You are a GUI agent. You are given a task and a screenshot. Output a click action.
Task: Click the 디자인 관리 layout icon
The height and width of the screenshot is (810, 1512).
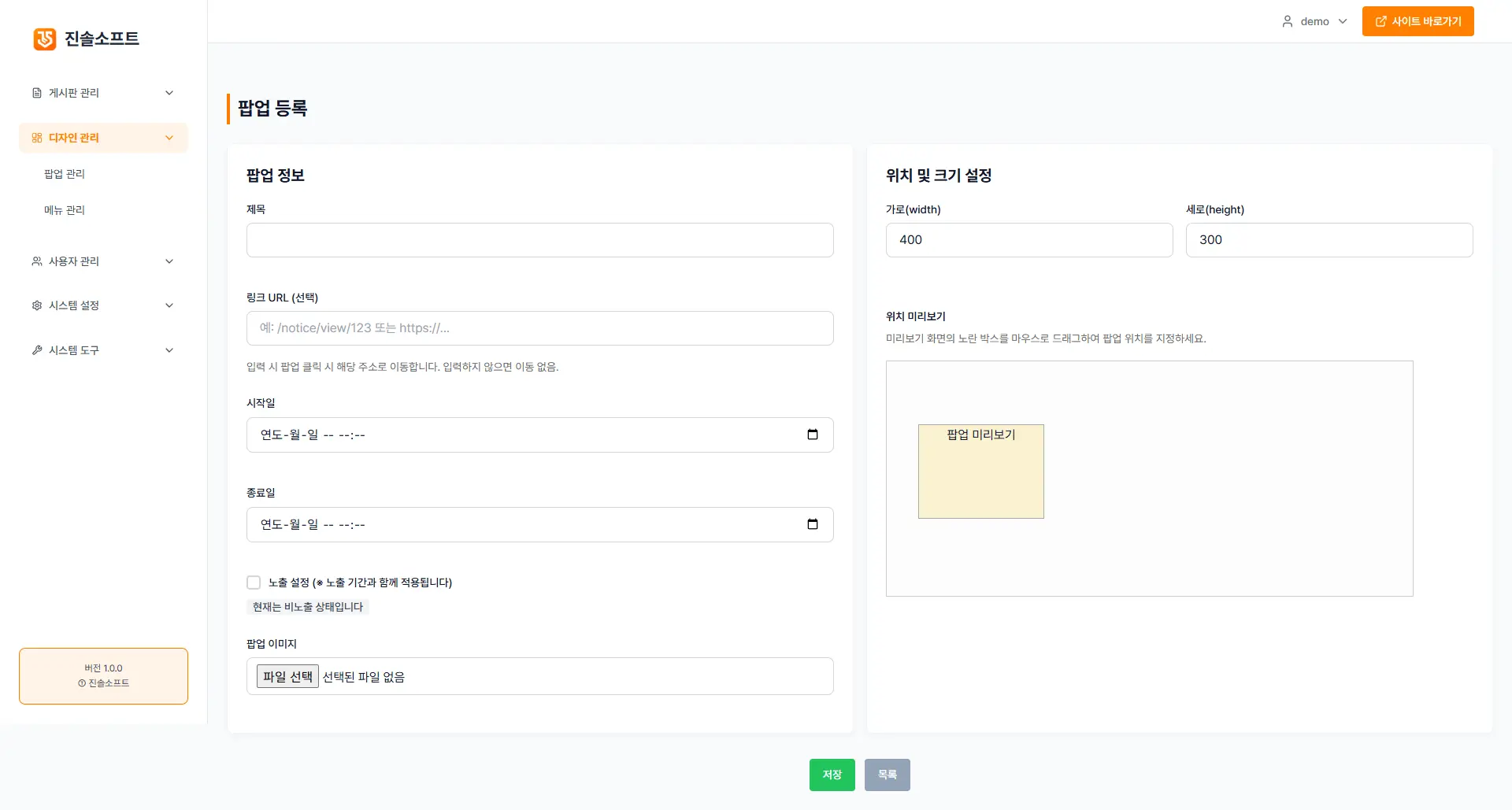pyautogui.click(x=37, y=138)
